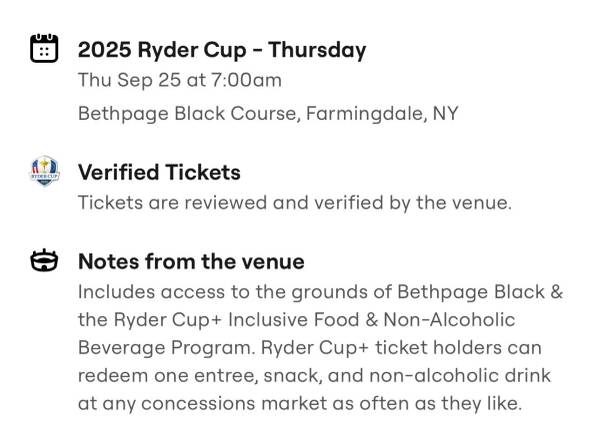Select the '2025 Ryder Cup - Thursday' title
This screenshot has width=600, height=429.
tap(222, 50)
